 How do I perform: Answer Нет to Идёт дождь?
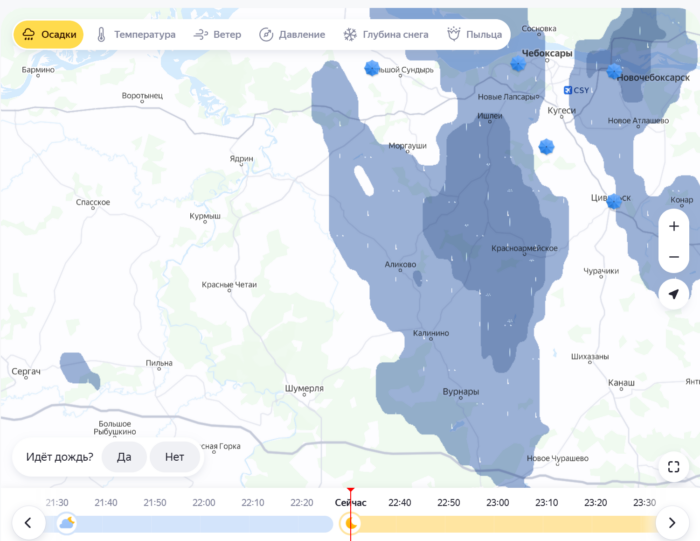pyautogui.click(x=175, y=457)
